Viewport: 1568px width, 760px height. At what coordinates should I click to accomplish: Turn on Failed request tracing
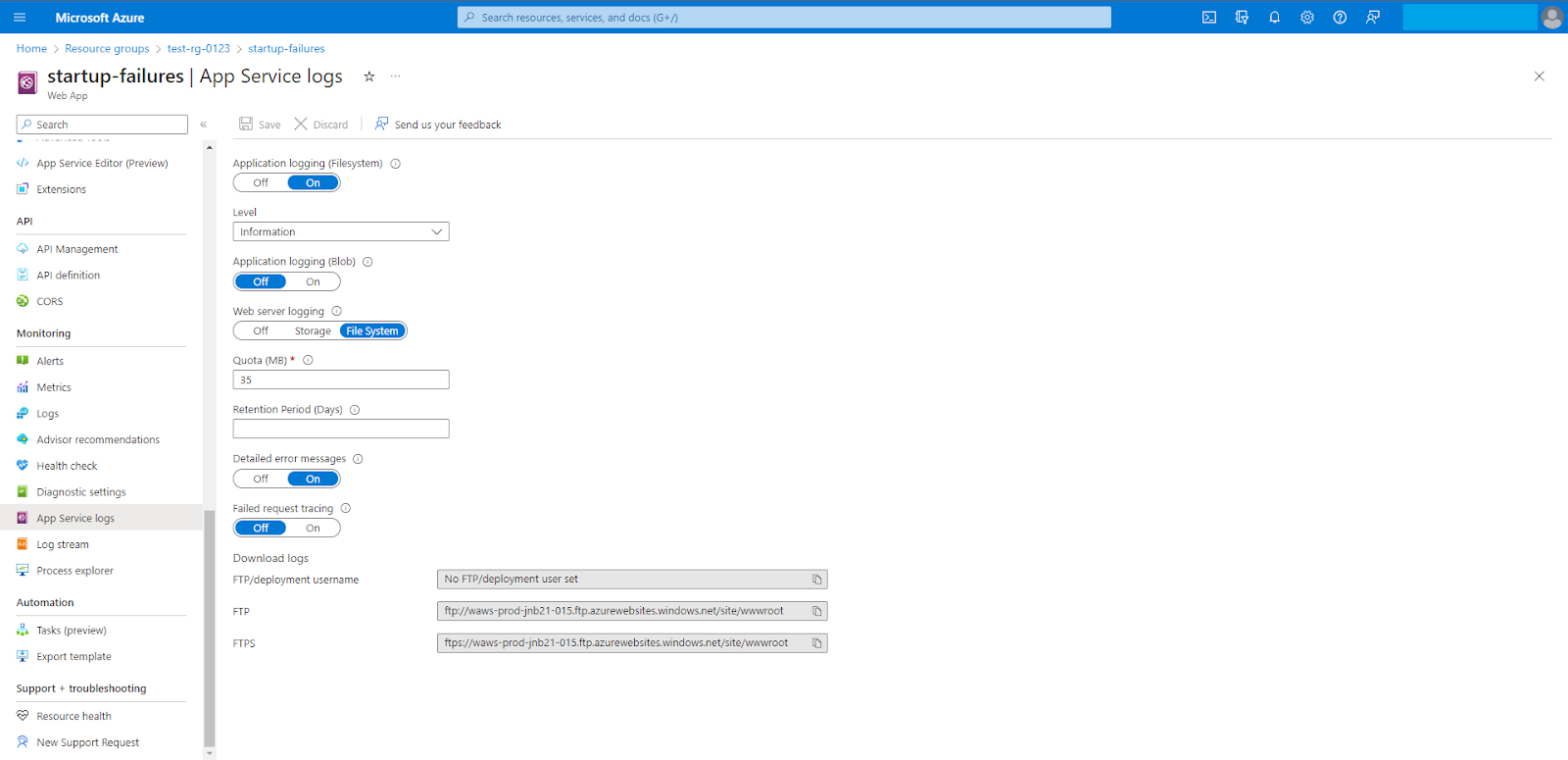313,528
